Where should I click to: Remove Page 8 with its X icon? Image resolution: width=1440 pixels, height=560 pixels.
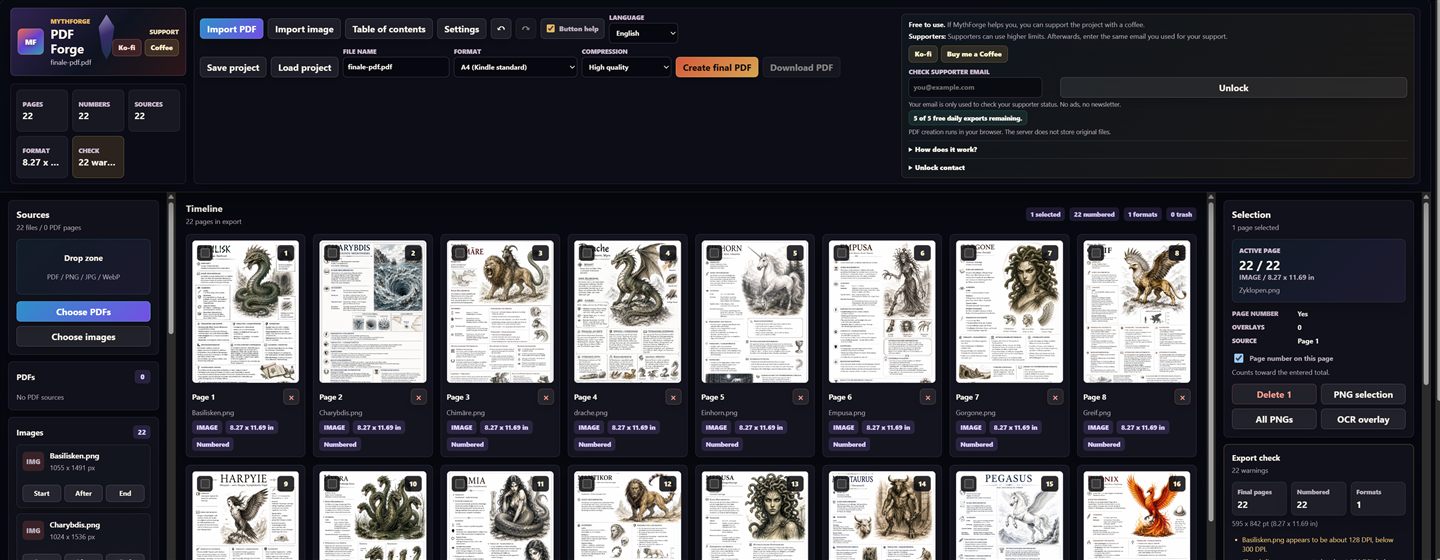pyautogui.click(x=1183, y=397)
